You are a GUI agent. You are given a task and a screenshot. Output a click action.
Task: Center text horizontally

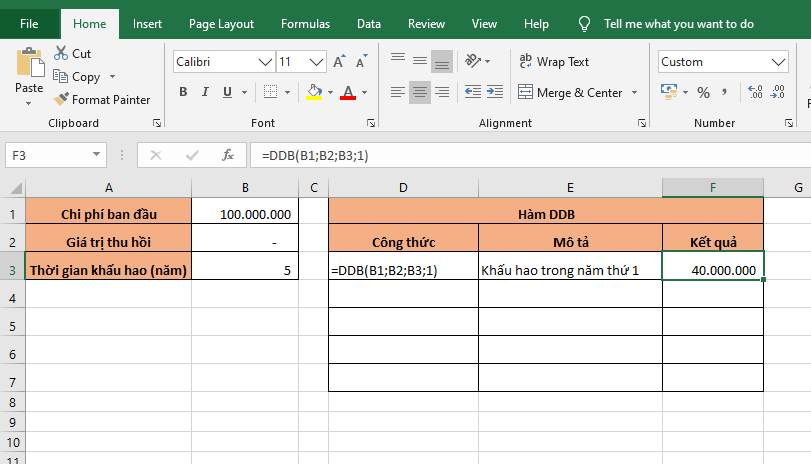(419, 93)
